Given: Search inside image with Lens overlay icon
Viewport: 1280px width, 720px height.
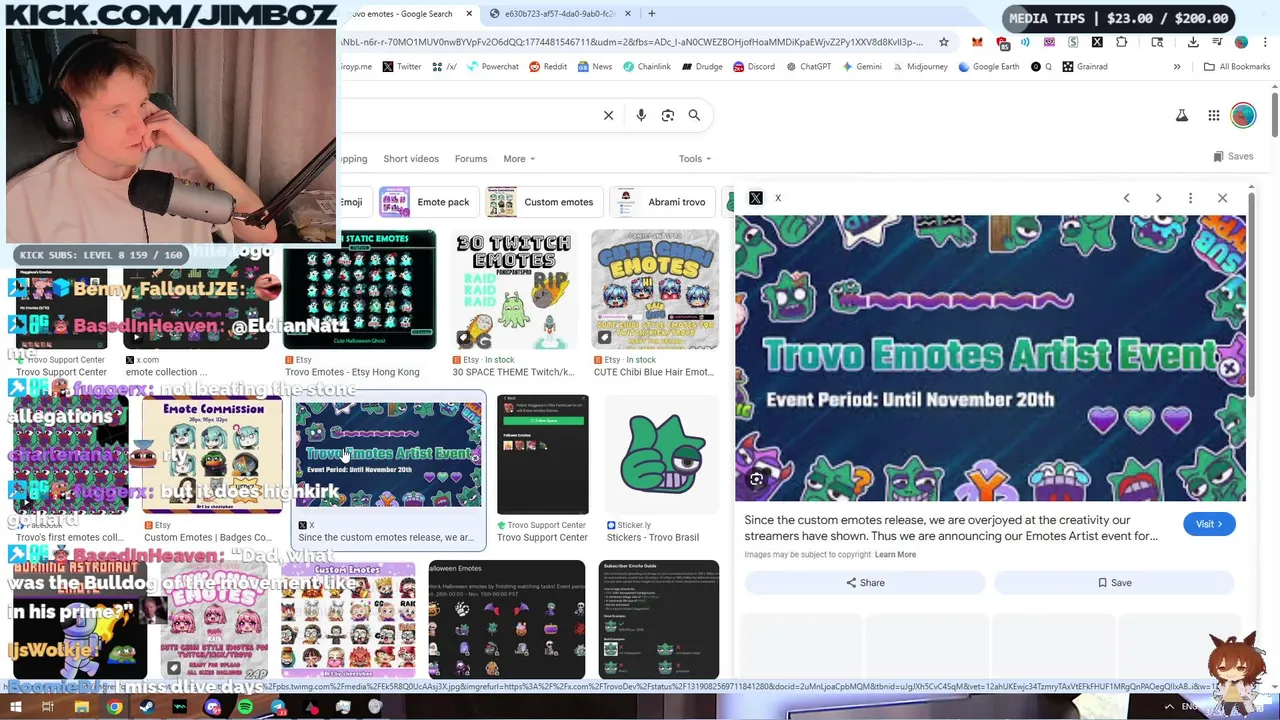Looking at the screenshot, I should [x=756, y=480].
